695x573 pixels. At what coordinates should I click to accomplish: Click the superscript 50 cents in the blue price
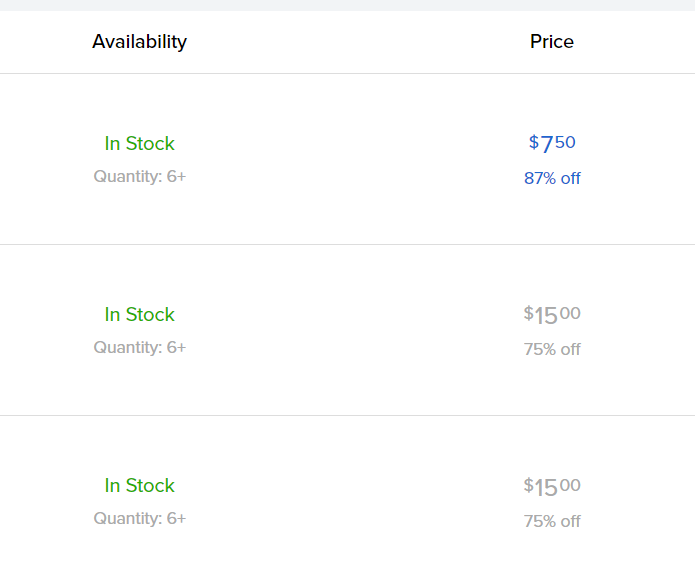(566, 142)
